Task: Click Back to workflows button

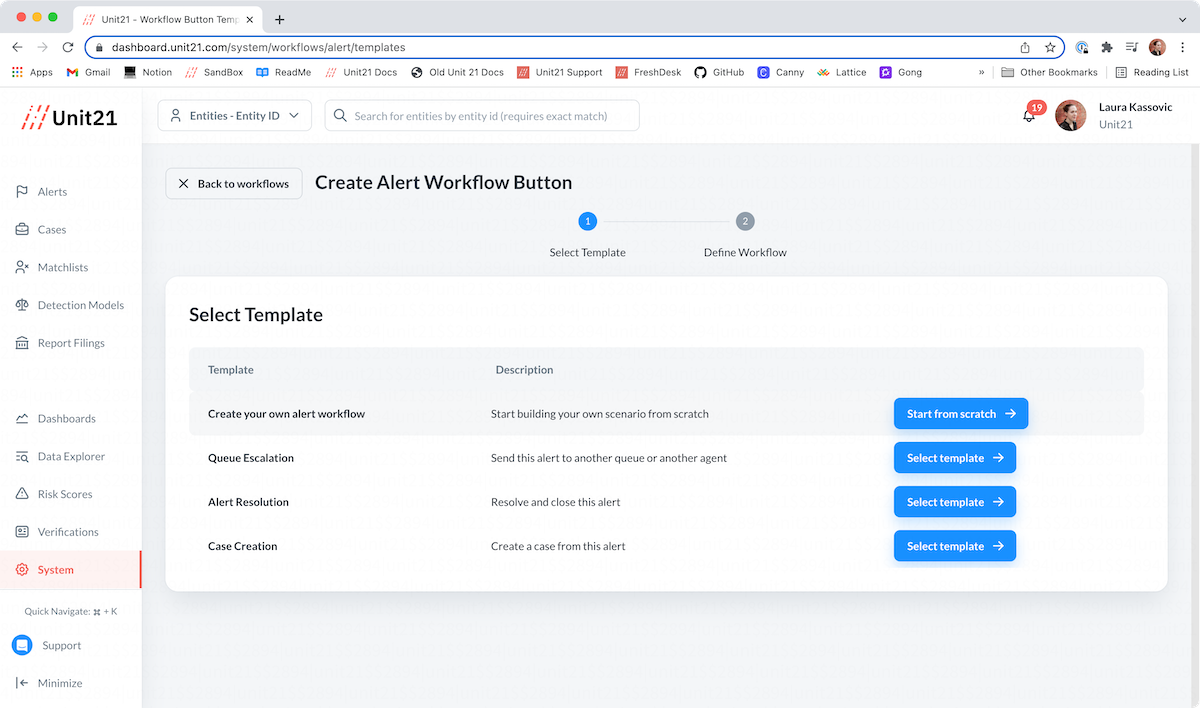Action: [x=234, y=183]
